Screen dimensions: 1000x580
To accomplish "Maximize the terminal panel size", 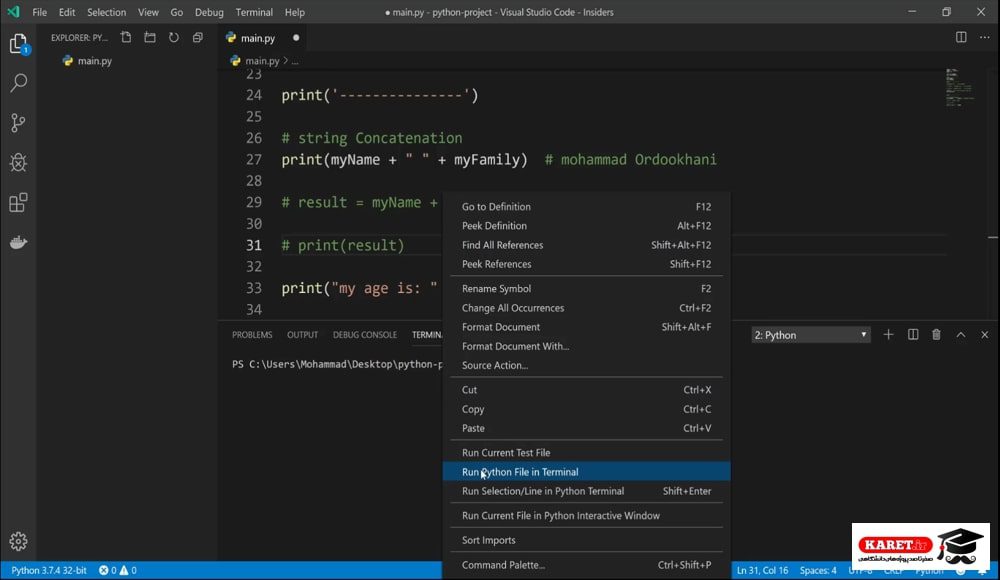I will (x=960, y=334).
